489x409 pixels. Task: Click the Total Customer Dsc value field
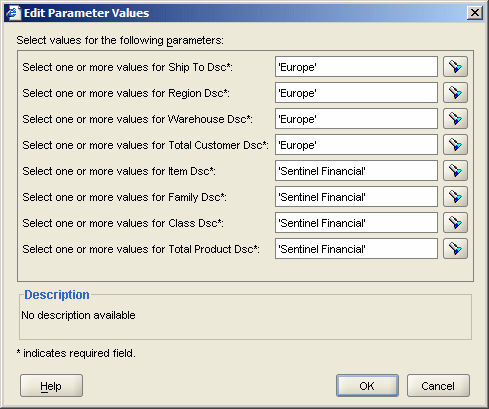point(356,145)
